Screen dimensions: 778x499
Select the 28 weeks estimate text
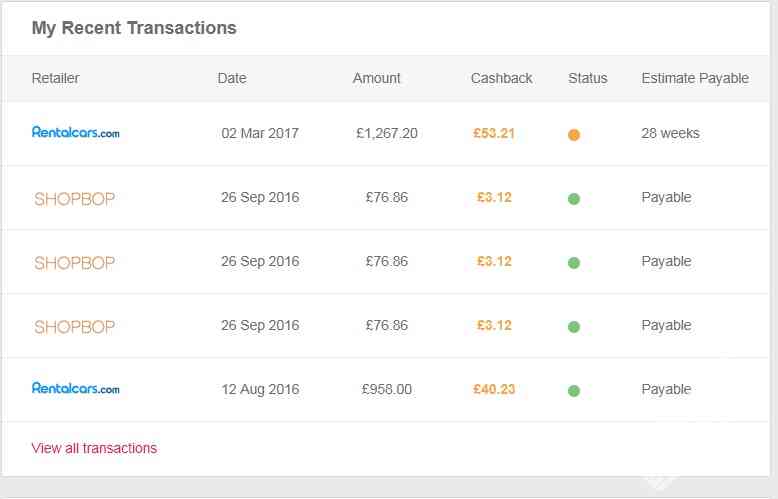[670, 133]
